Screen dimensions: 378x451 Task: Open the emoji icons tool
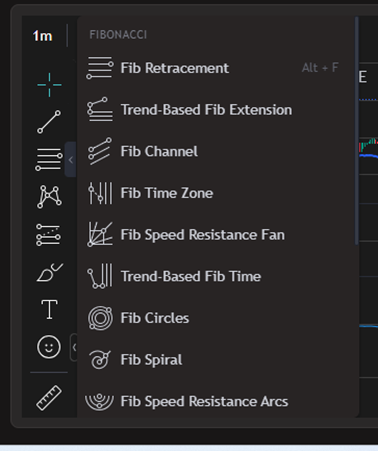pos(49,347)
